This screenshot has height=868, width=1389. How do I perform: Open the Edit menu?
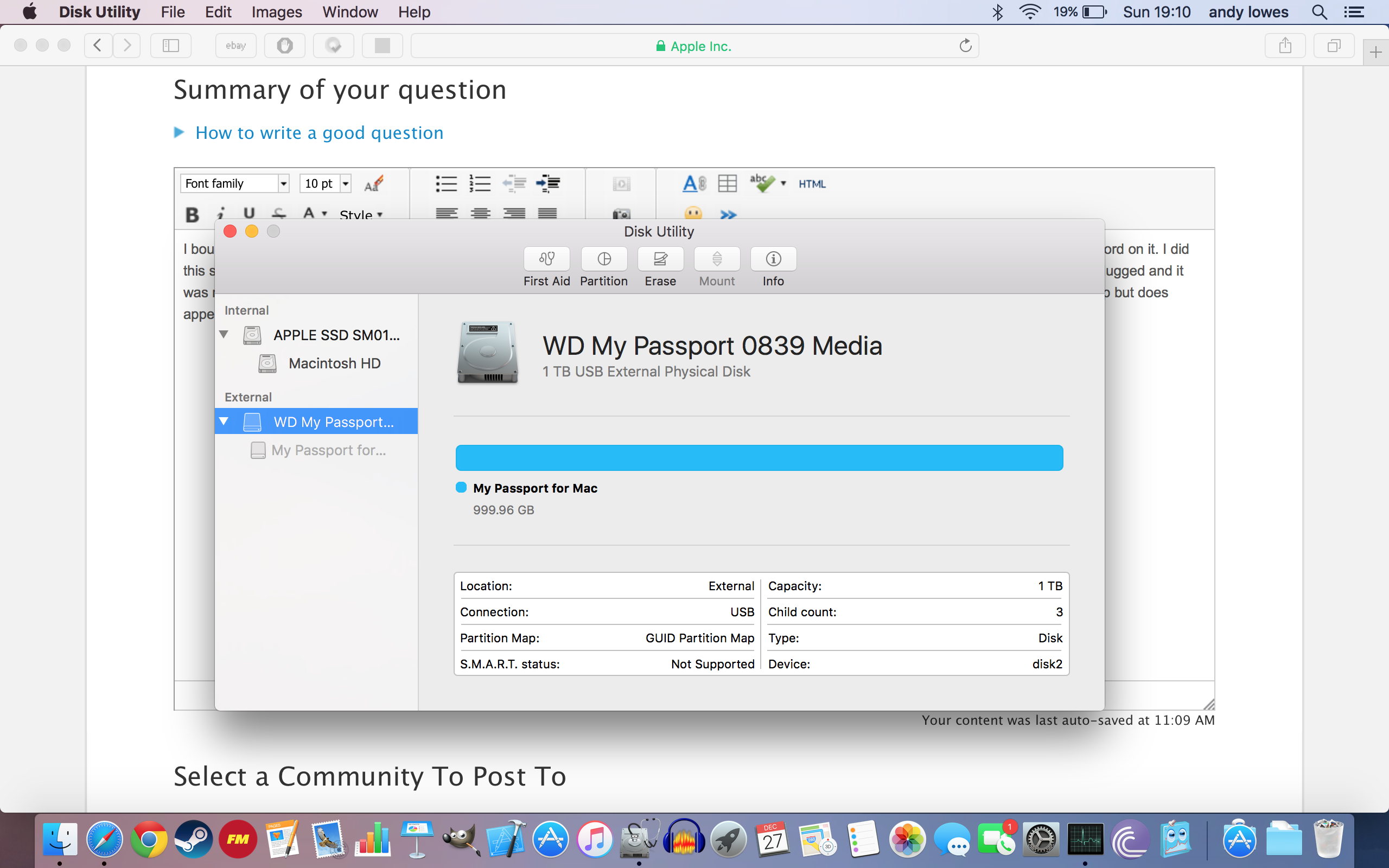(218, 12)
